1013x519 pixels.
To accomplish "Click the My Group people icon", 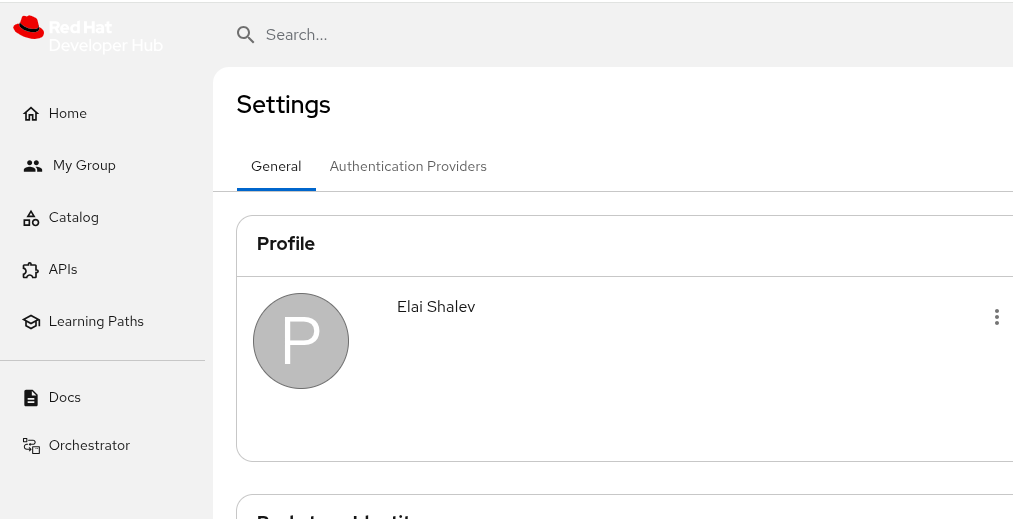I will point(33,166).
